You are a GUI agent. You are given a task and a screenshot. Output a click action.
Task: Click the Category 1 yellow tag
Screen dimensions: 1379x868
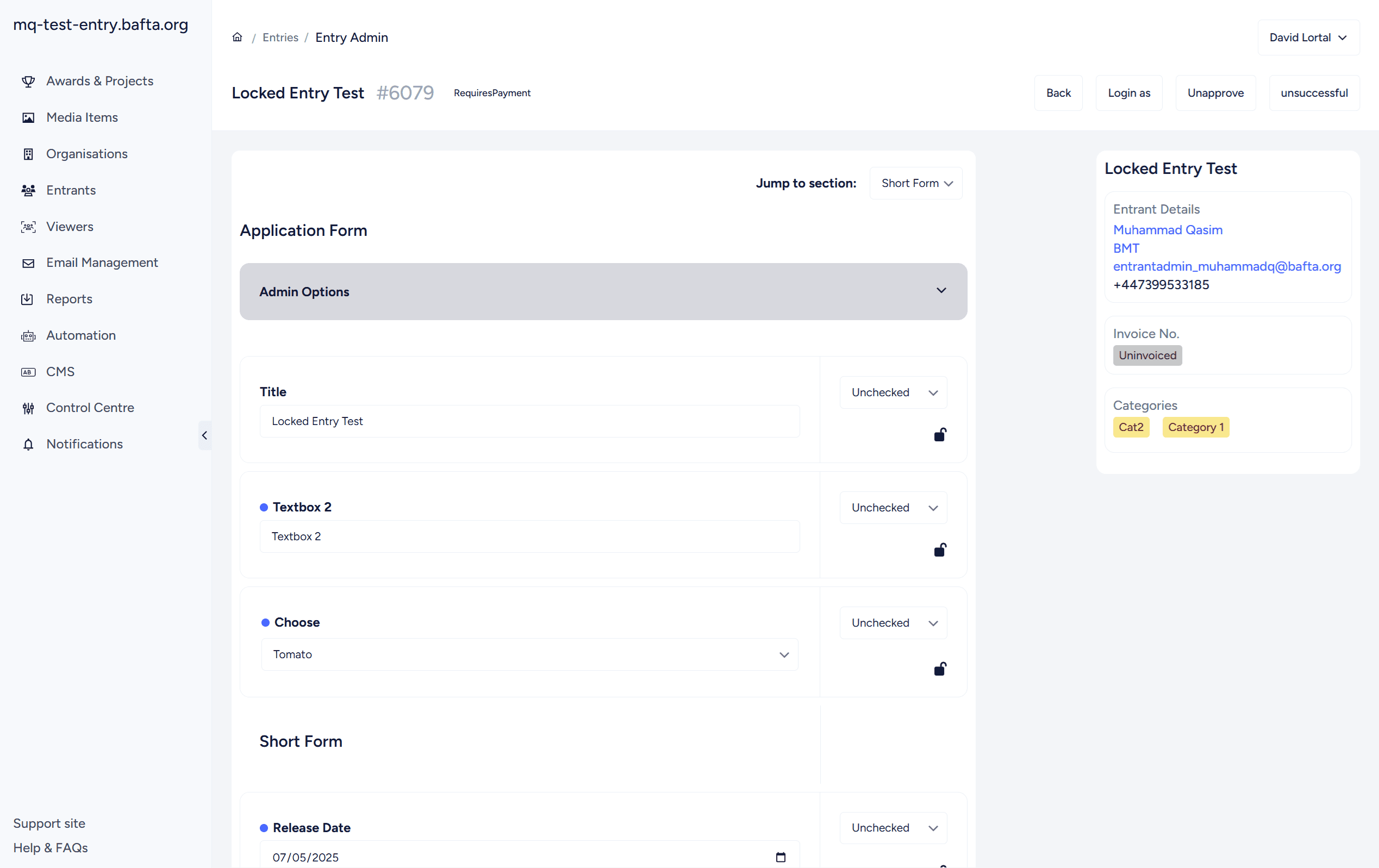tap(1195, 427)
